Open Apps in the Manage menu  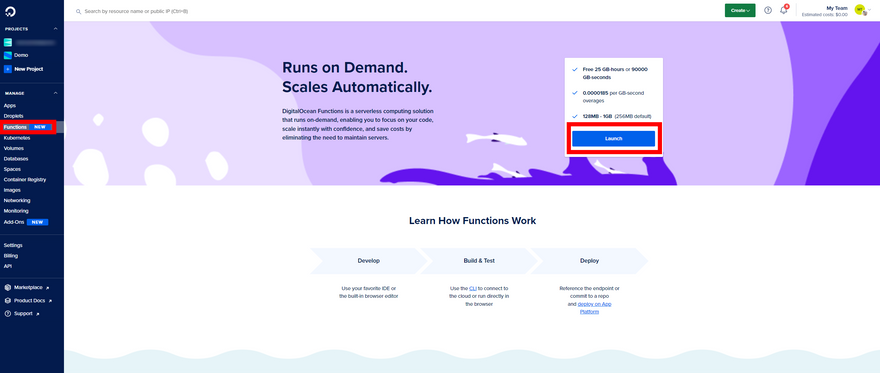point(10,105)
